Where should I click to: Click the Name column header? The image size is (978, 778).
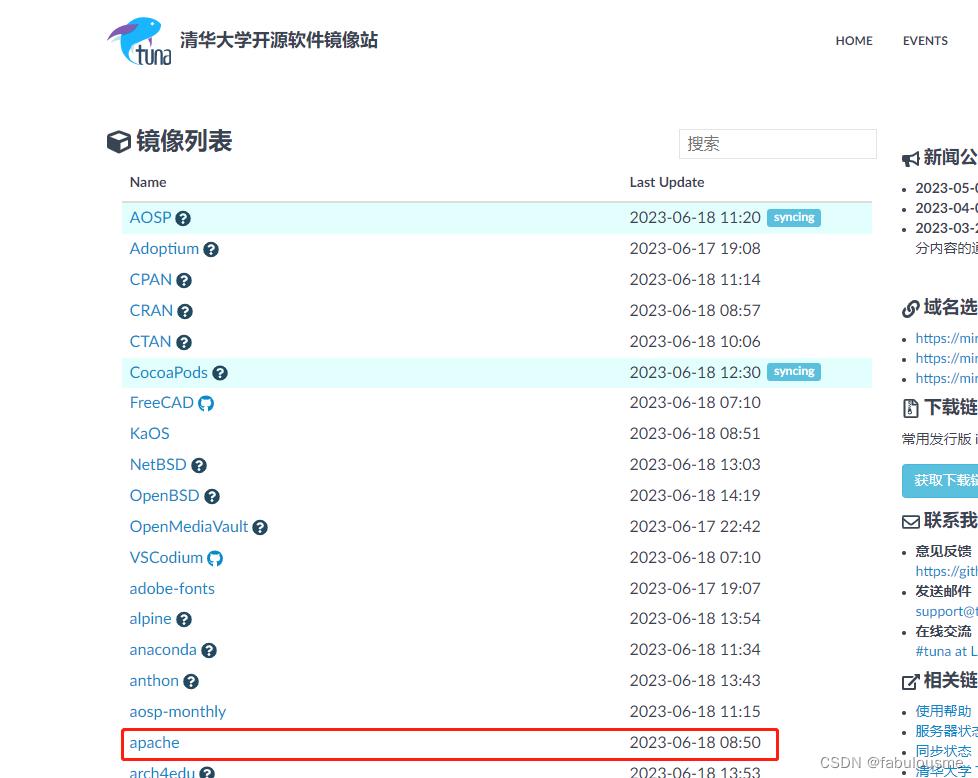148,182
